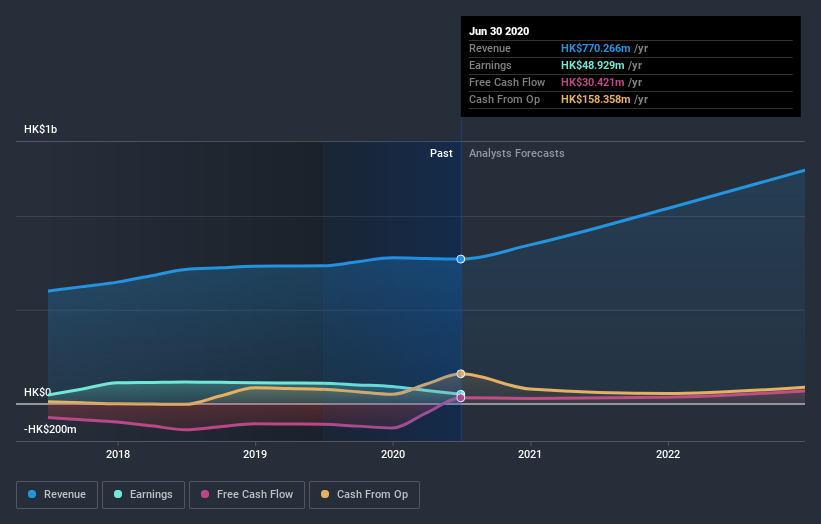Click the Analysts Forecasts label

pyautogui.click(x=517, y=153)
